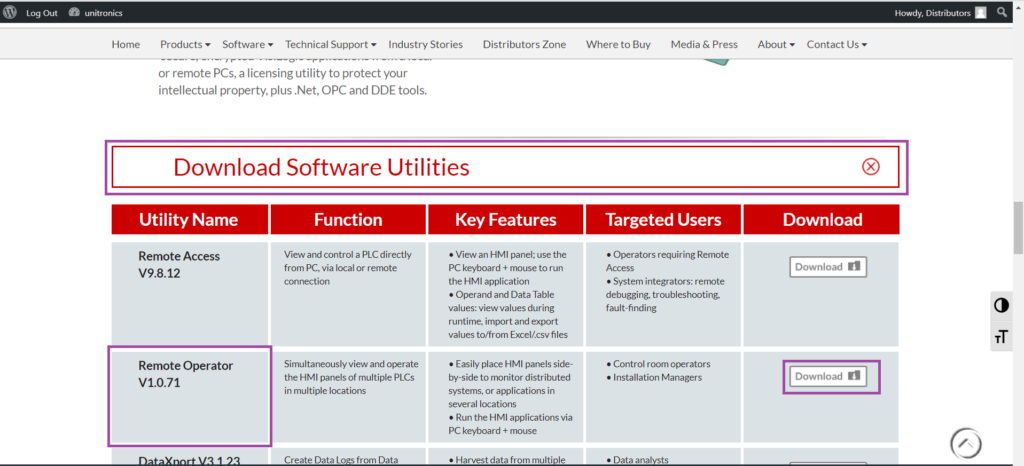Click the Function column header
This screenshot has height=466, width=1024.
click(348, 219)
